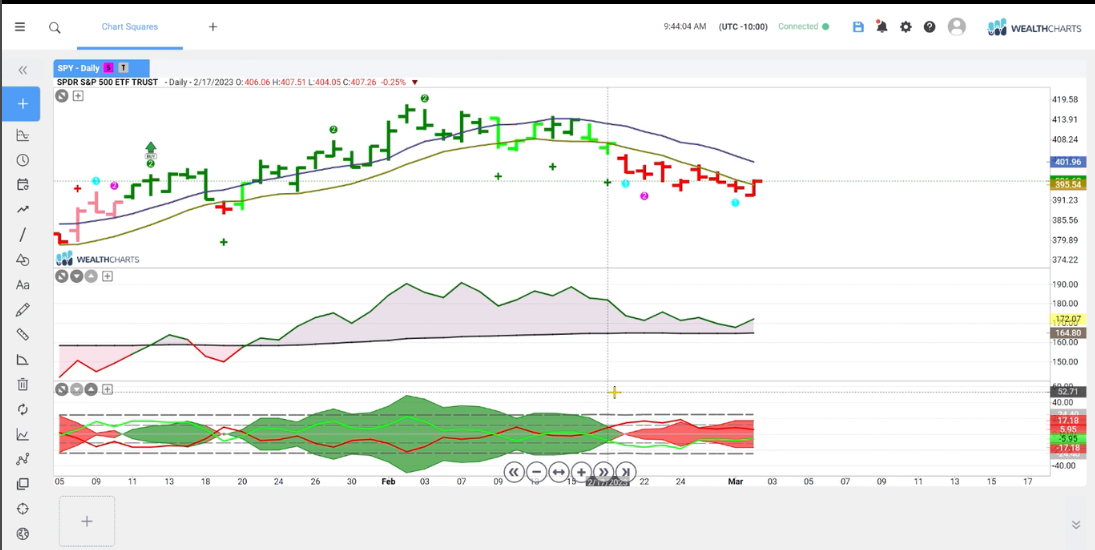This screenshot has height=550, width=1095.
Task: Disable price pane indicators with circle-slash icon
Action: [x=62, y=96]
